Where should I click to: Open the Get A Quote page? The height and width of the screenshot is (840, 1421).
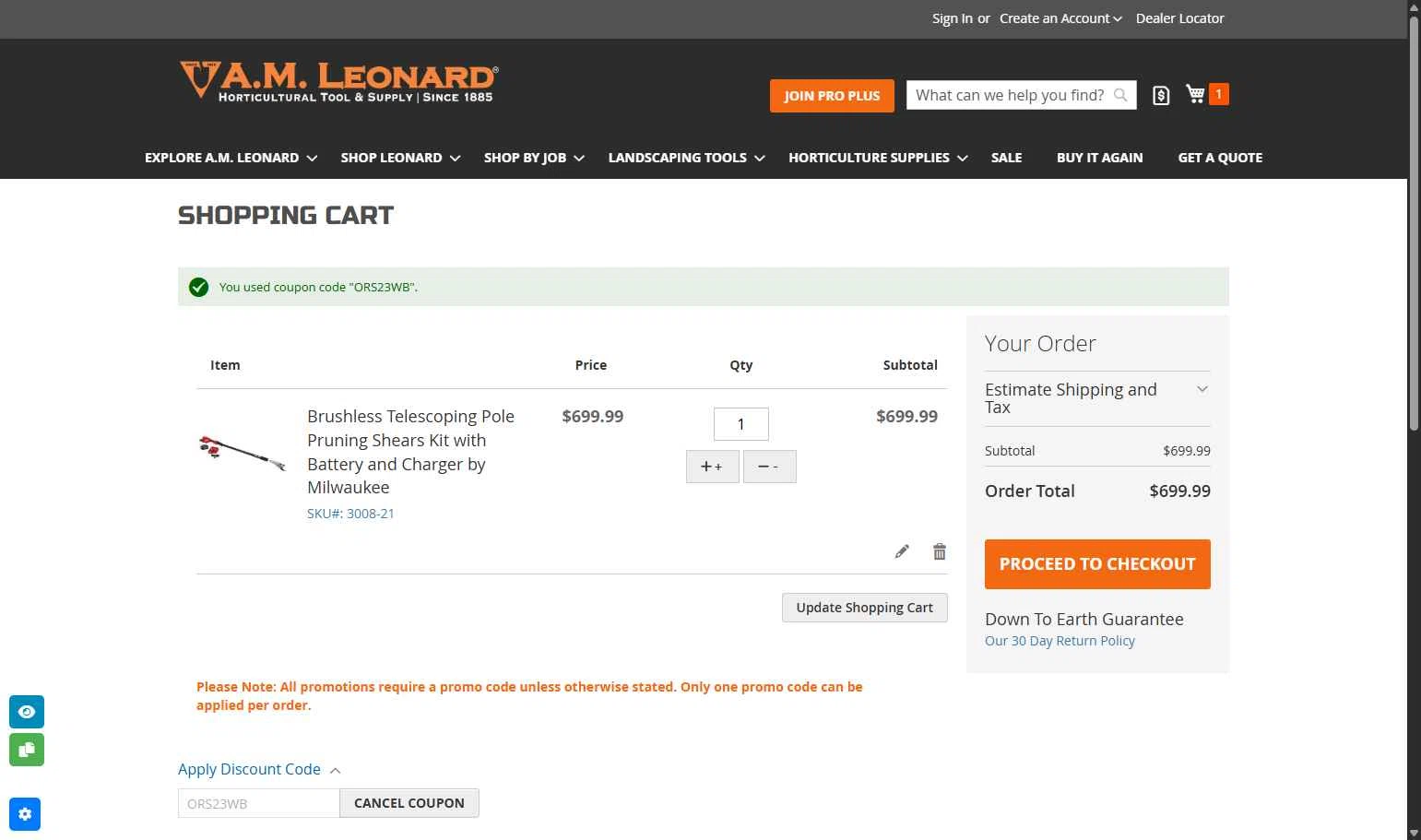(x=1220, y=158)
